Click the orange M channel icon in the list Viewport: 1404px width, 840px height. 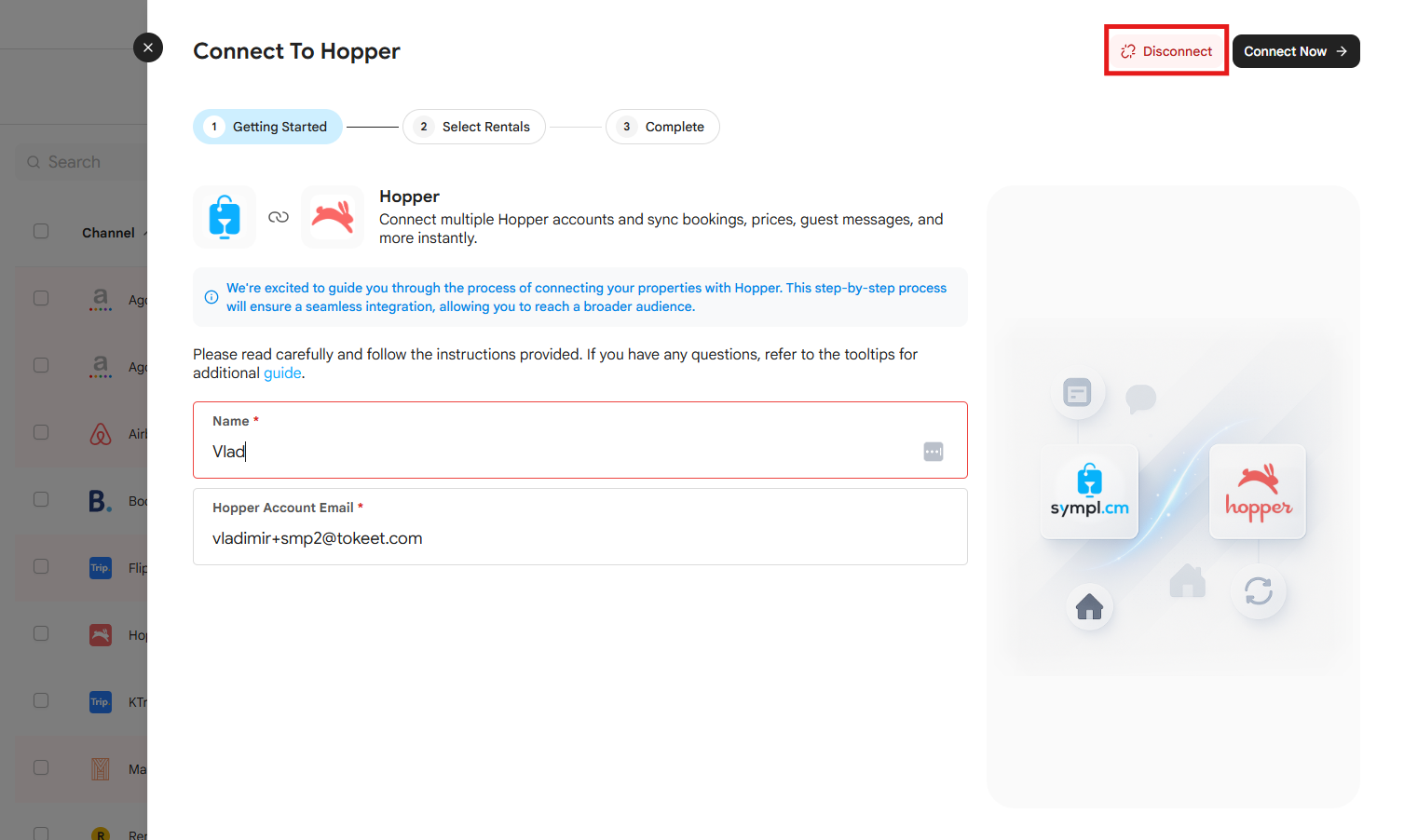tap(101, 769)
